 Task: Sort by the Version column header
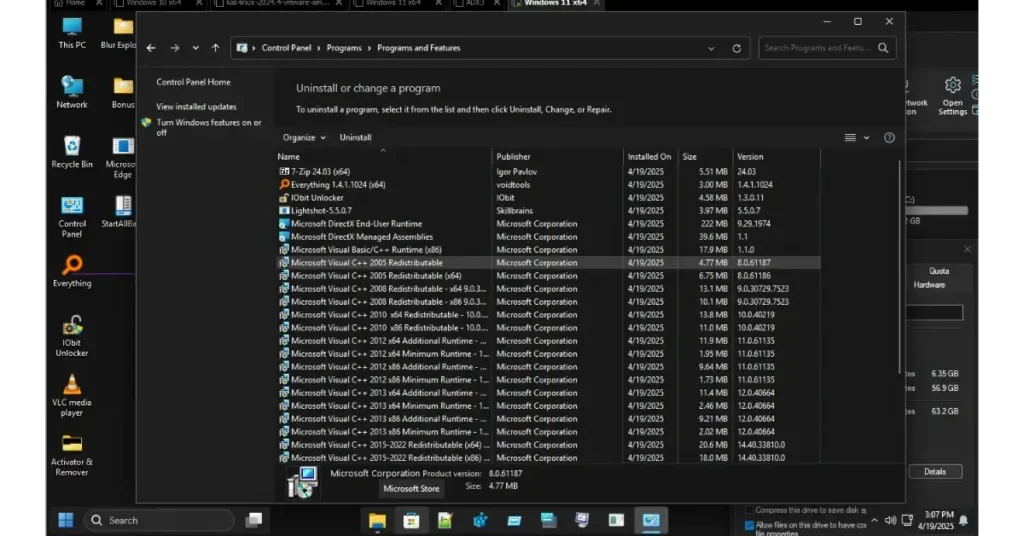pyautogui.click(x=776, y=157)
